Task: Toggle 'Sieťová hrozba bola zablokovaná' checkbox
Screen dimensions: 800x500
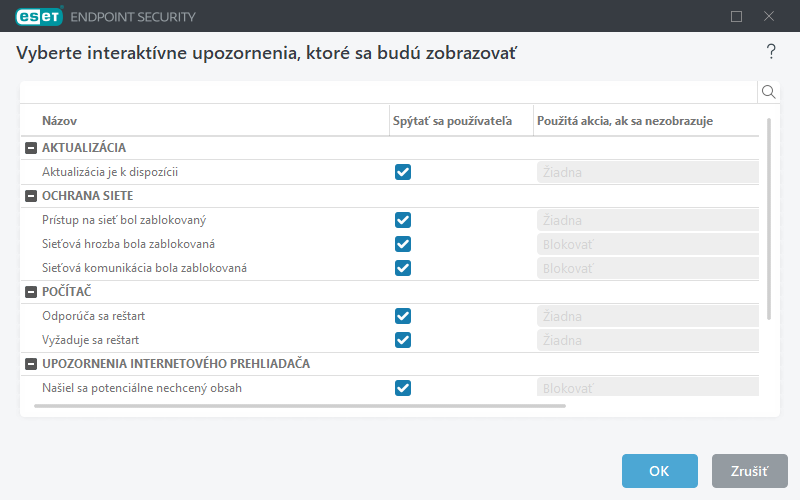Action: tap(403, 244)
